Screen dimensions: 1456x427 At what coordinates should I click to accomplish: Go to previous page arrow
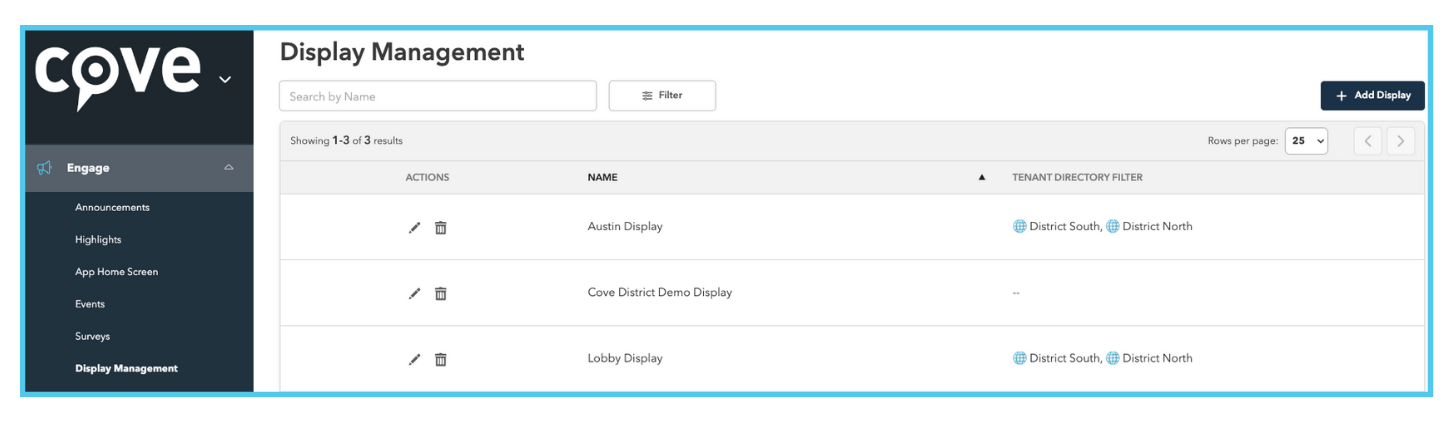coord(1368,141)
